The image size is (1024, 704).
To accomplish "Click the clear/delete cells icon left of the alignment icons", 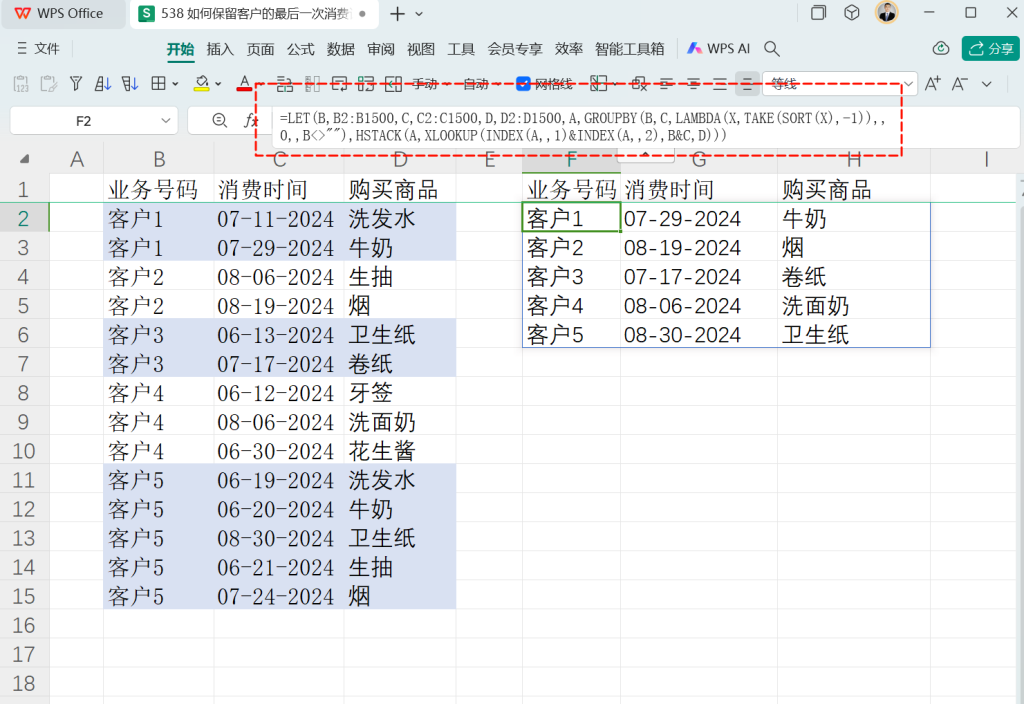I will [639, 84].
